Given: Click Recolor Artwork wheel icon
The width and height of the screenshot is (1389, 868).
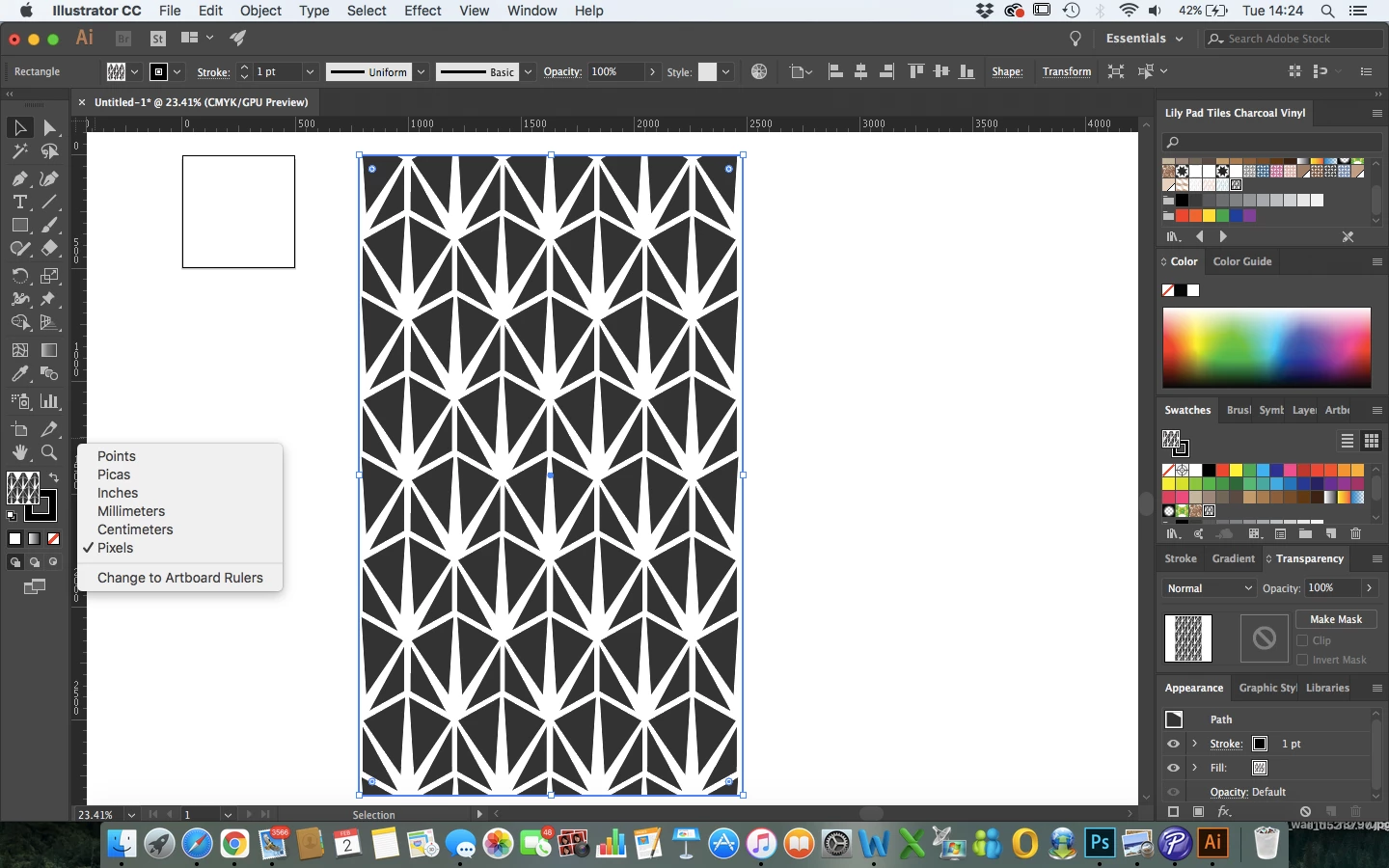Looking at the screenshot, I should (759, 71).
